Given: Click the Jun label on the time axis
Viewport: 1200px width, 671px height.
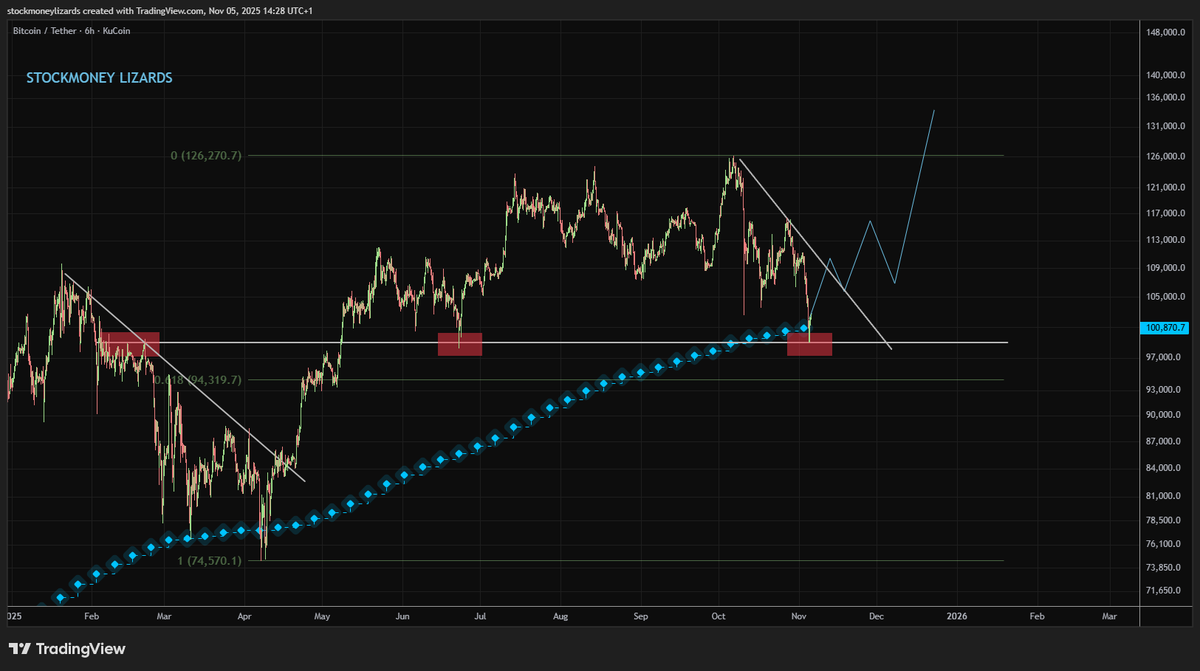Looking at the screenshot, I should [x=401, y=617].
